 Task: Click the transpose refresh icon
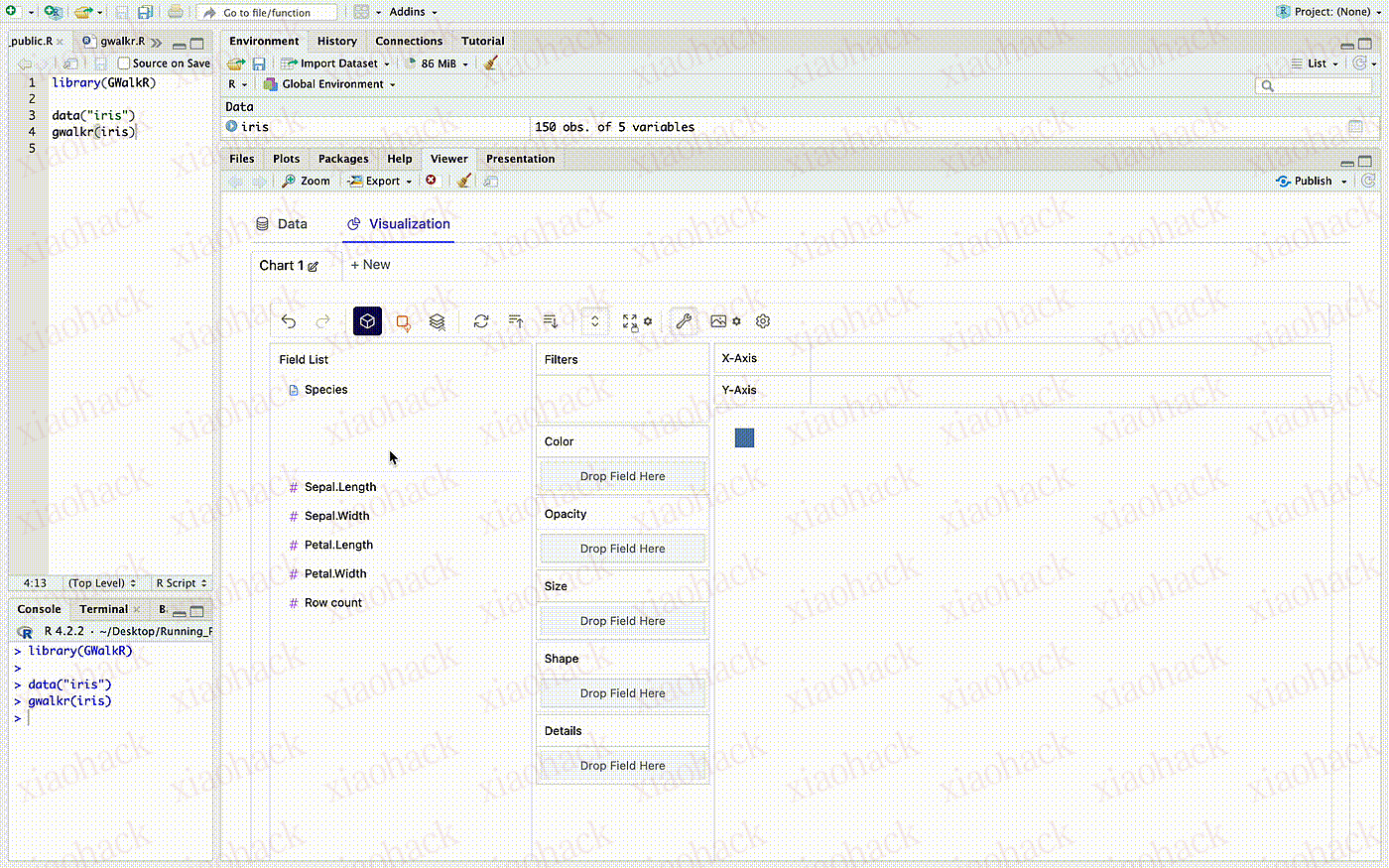point(481,321)
